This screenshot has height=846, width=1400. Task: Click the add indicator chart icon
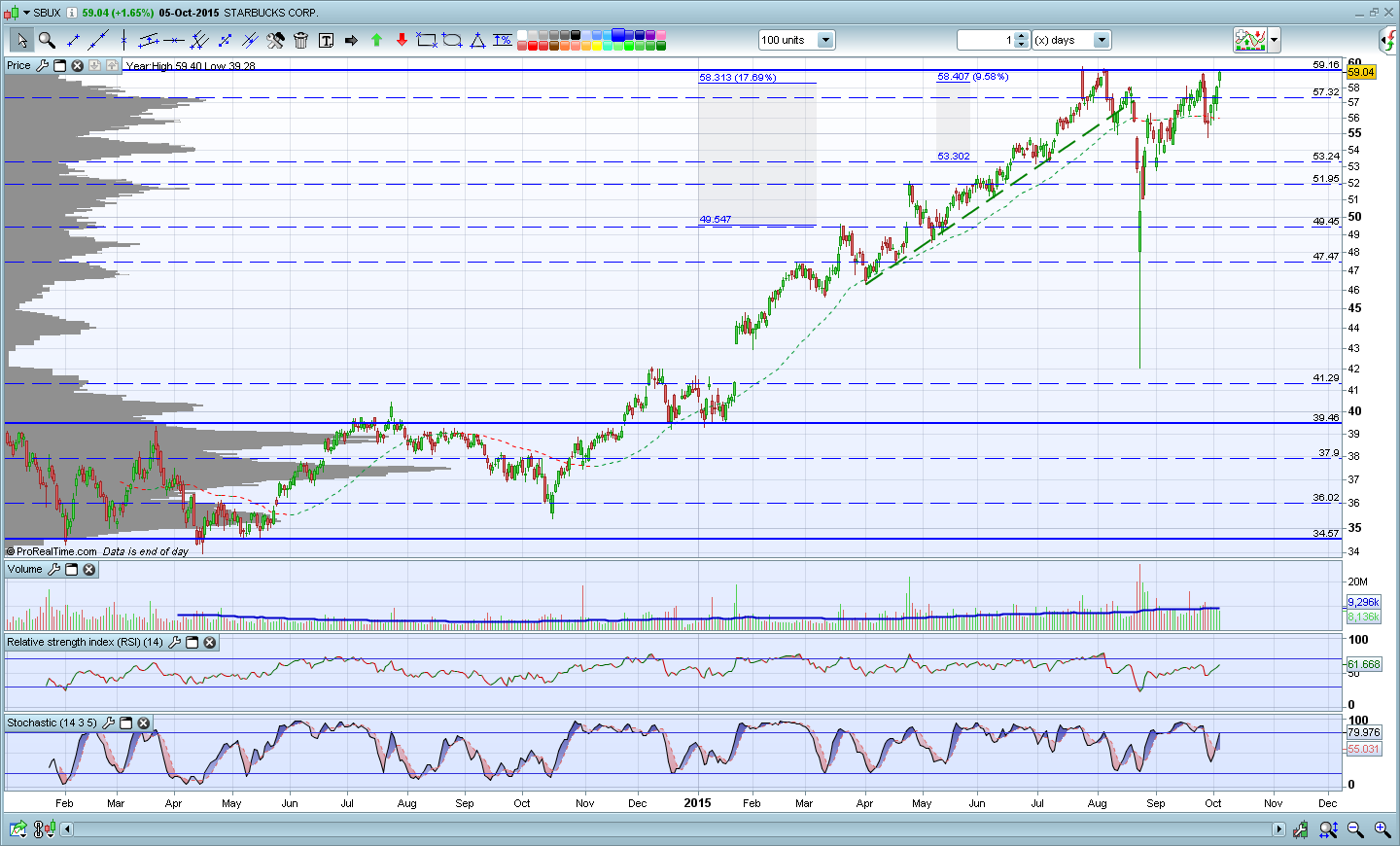click(1249, 40)
